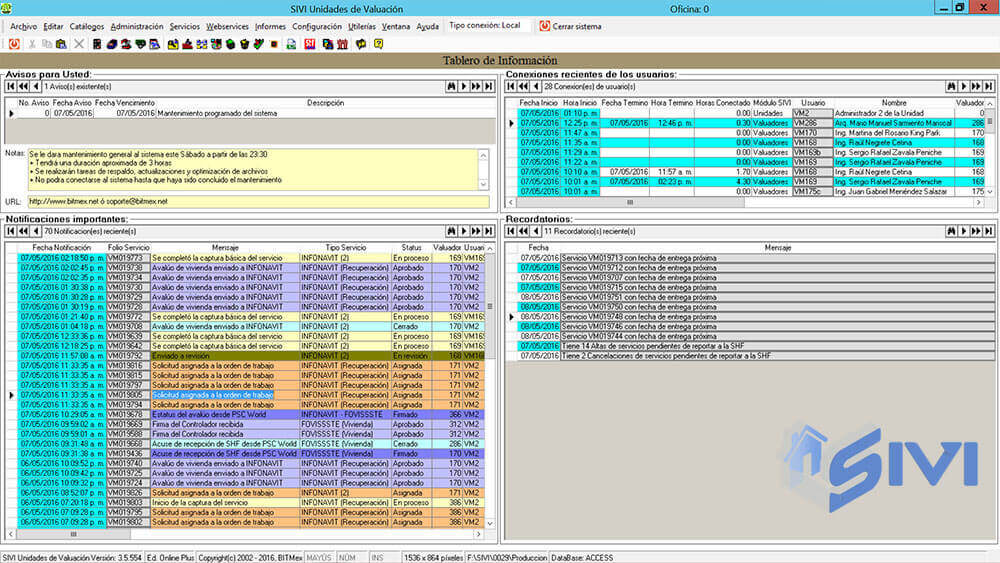Select connection row for Administrador 2 de la Unidad

[x=752, y=113]
